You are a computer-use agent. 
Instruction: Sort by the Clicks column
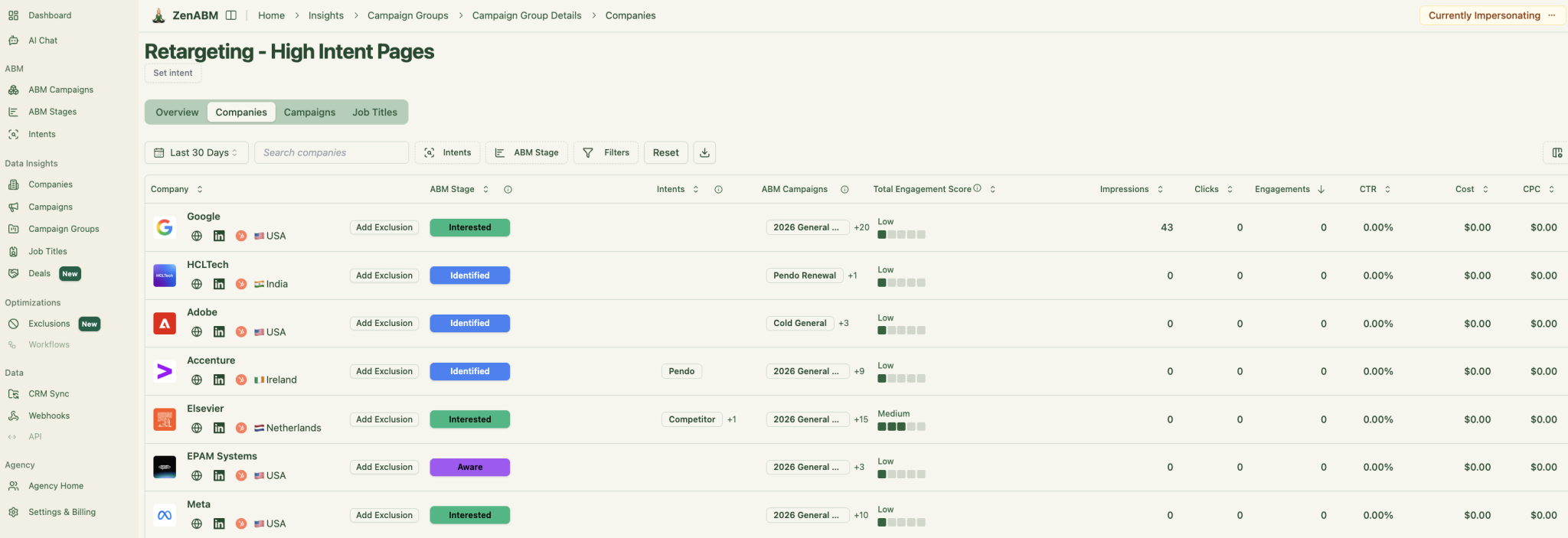point(1214,189)
